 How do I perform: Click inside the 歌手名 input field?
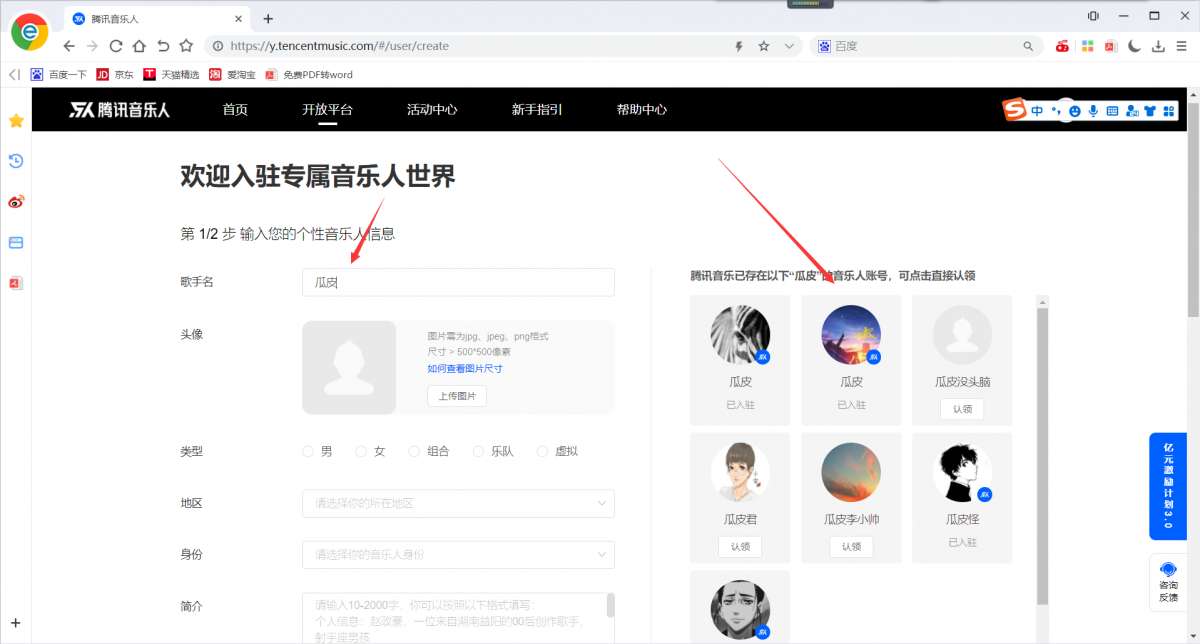[457, 282]
